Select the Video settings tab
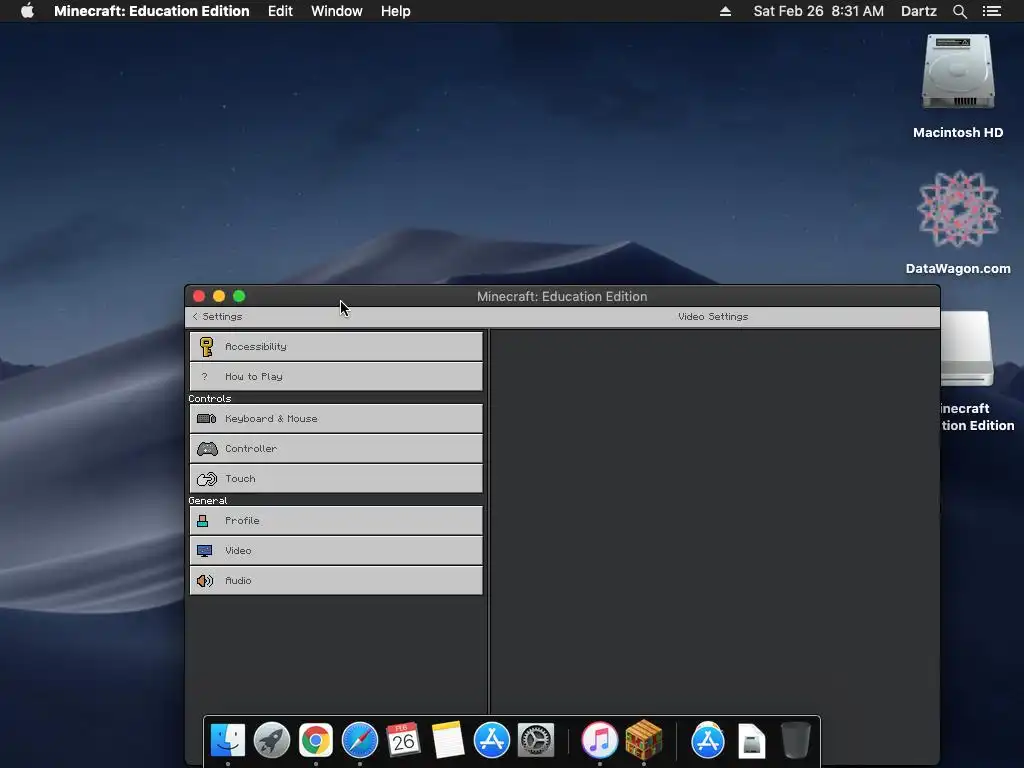The image size is (1024, 768). pyautogui.click(x=336, y=551)
